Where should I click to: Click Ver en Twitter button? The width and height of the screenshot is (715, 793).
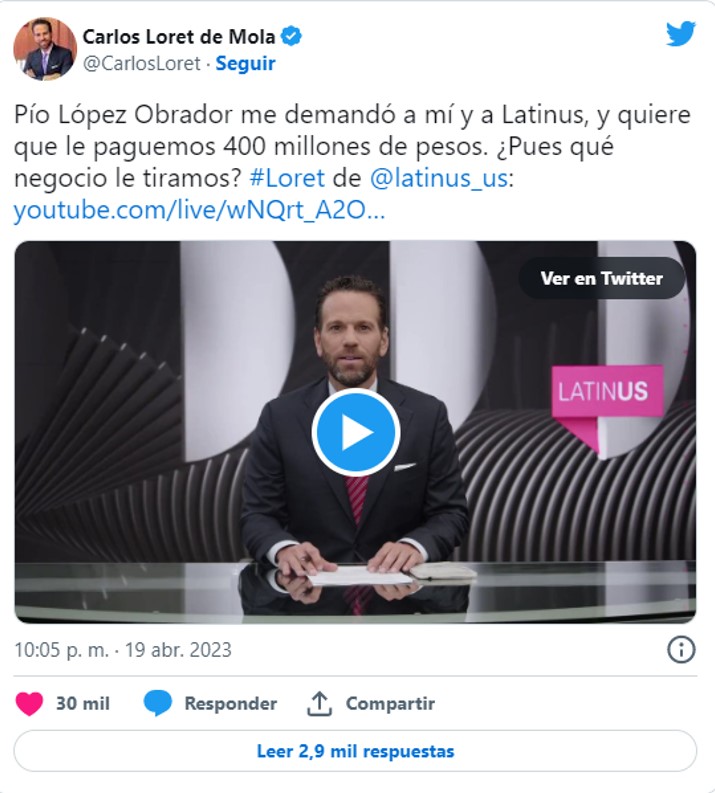601,278
